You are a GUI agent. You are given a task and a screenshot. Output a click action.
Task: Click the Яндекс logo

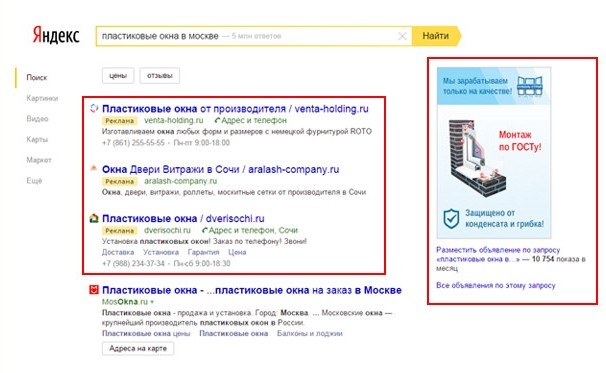[x=56, y=35]
